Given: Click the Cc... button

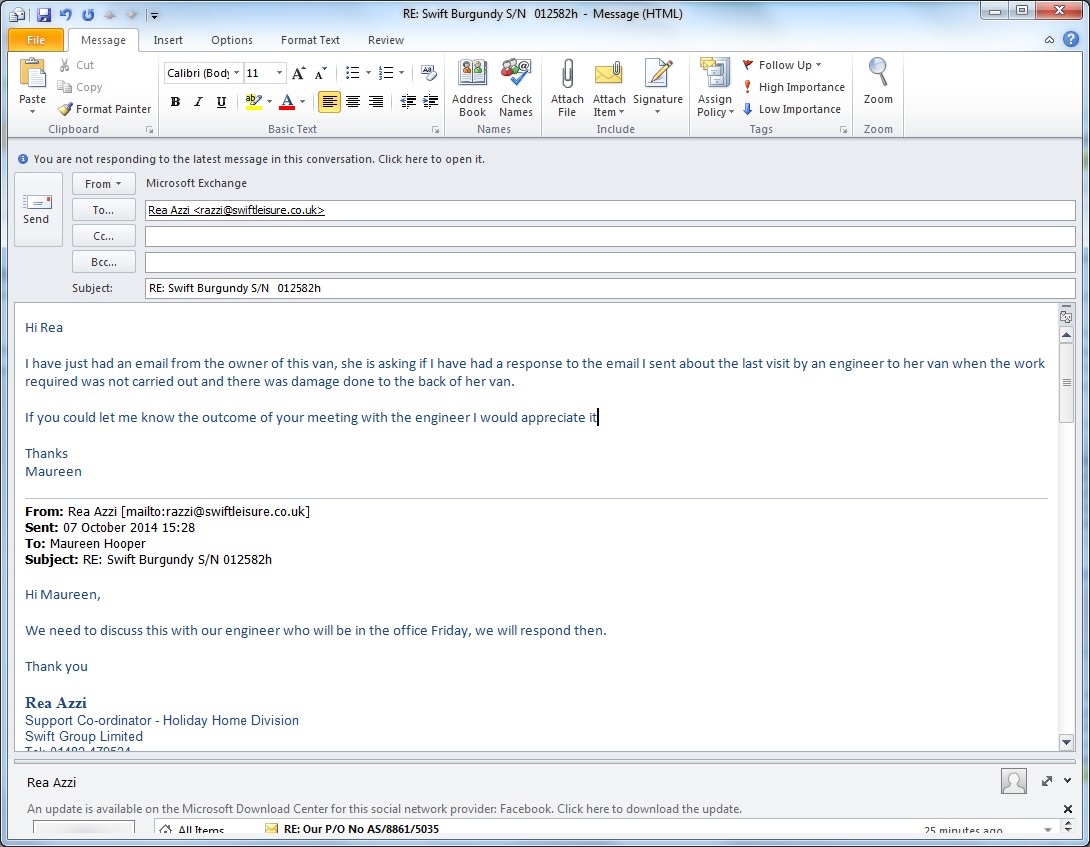Looking at the screenshot, I should pyautogui.click(x=104, y=236).
